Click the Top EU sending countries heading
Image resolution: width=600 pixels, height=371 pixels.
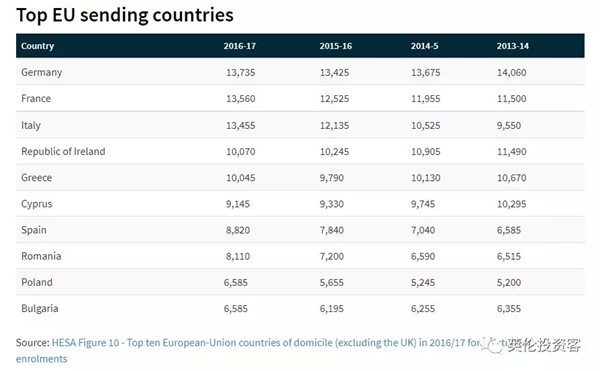(x=125, y=15)
